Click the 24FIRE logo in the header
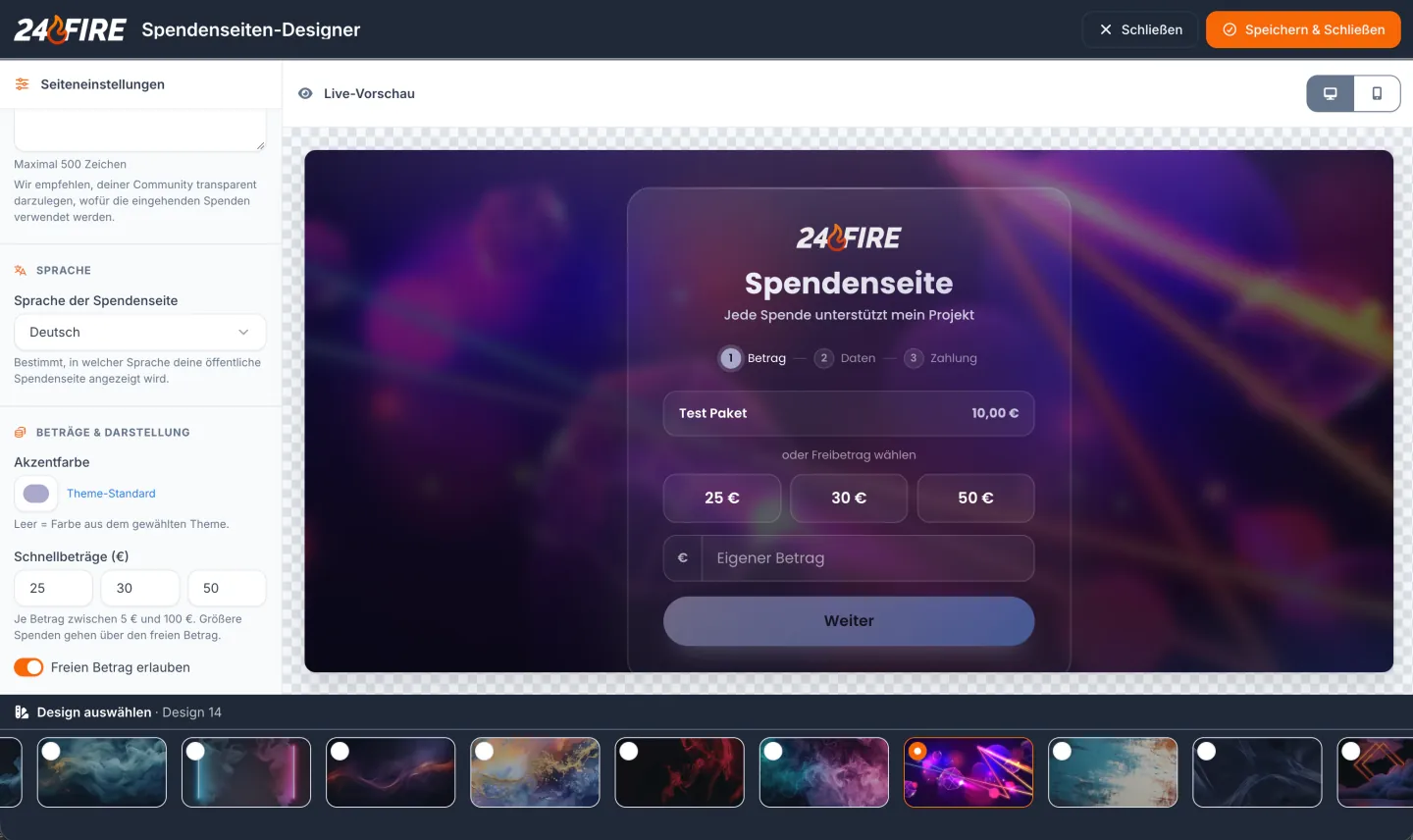The image size is (1413, 840). click(70, 29)
